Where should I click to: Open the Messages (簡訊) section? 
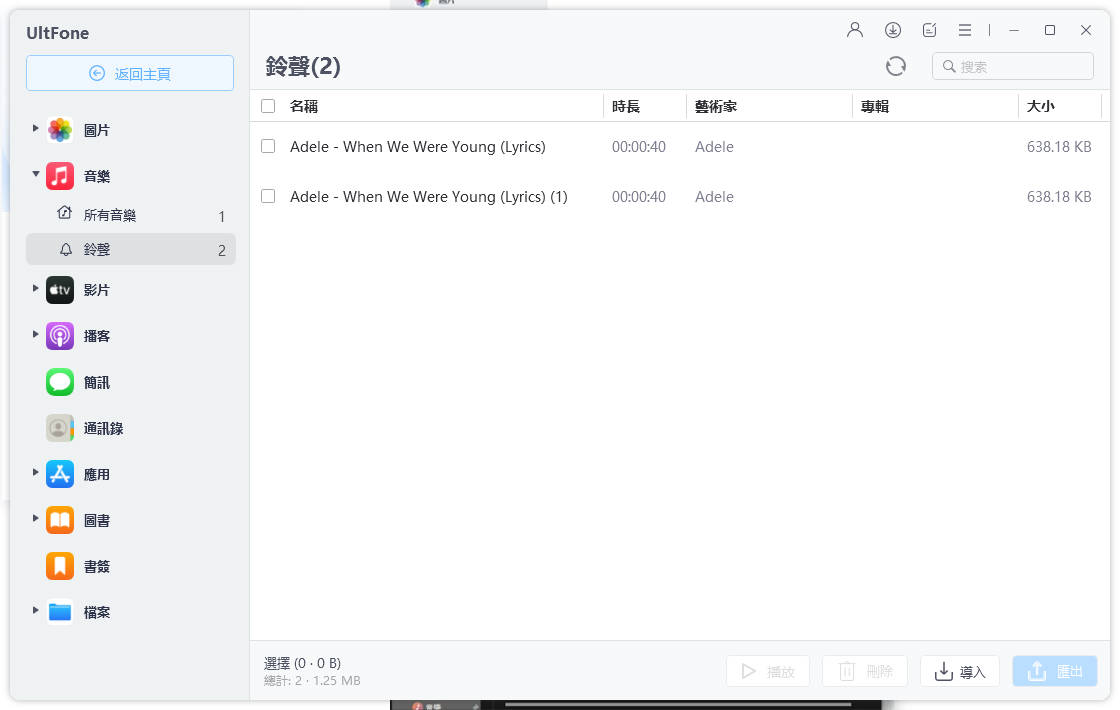(97, 381)
